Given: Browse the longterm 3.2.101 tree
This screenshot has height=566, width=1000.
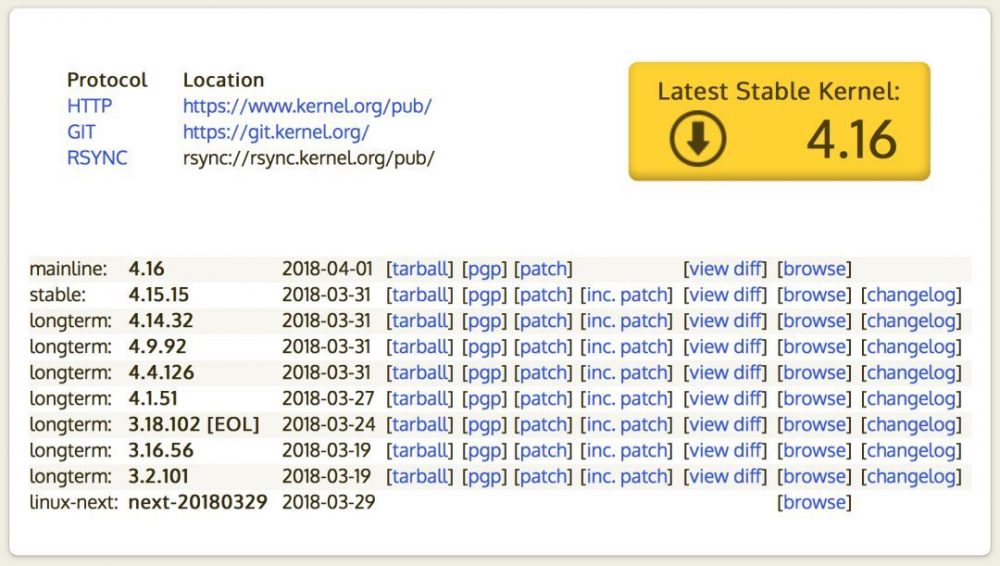Looking at the screenshot, I should point(814,476).
